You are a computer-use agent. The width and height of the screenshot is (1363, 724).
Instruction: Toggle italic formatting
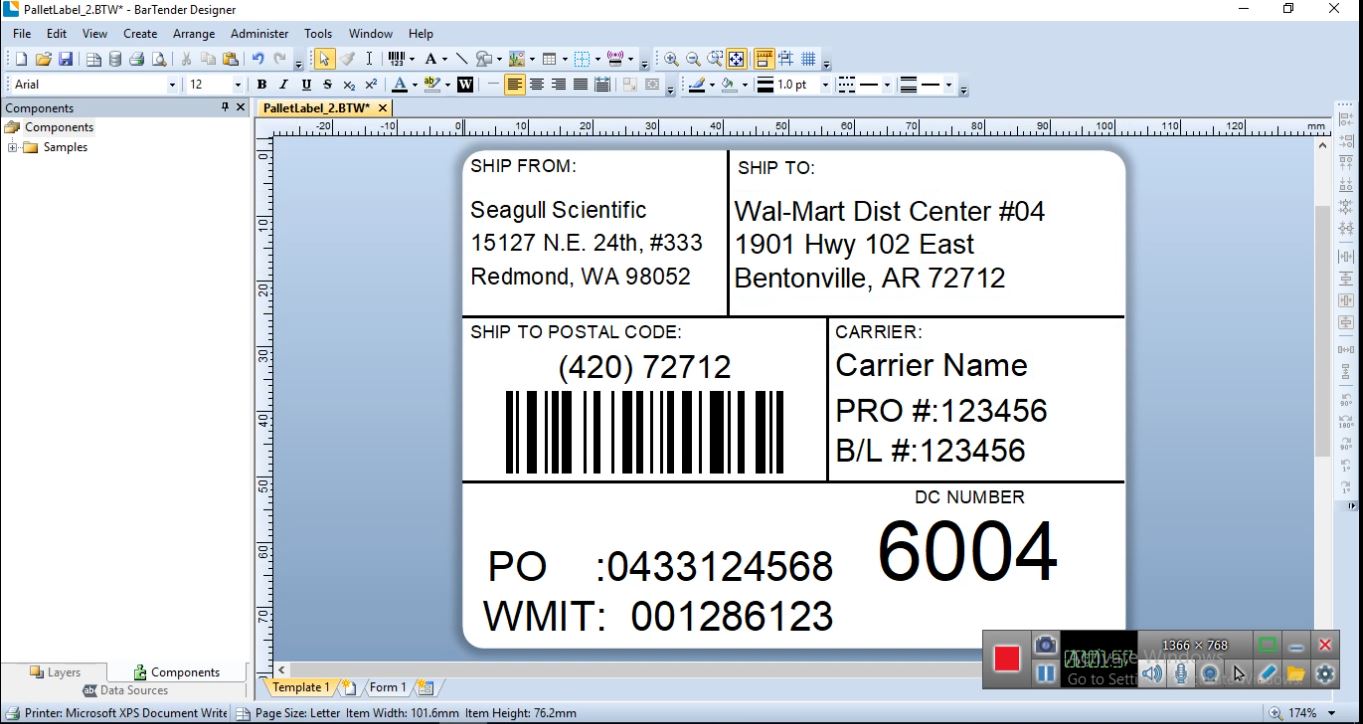tap(283, 85)
